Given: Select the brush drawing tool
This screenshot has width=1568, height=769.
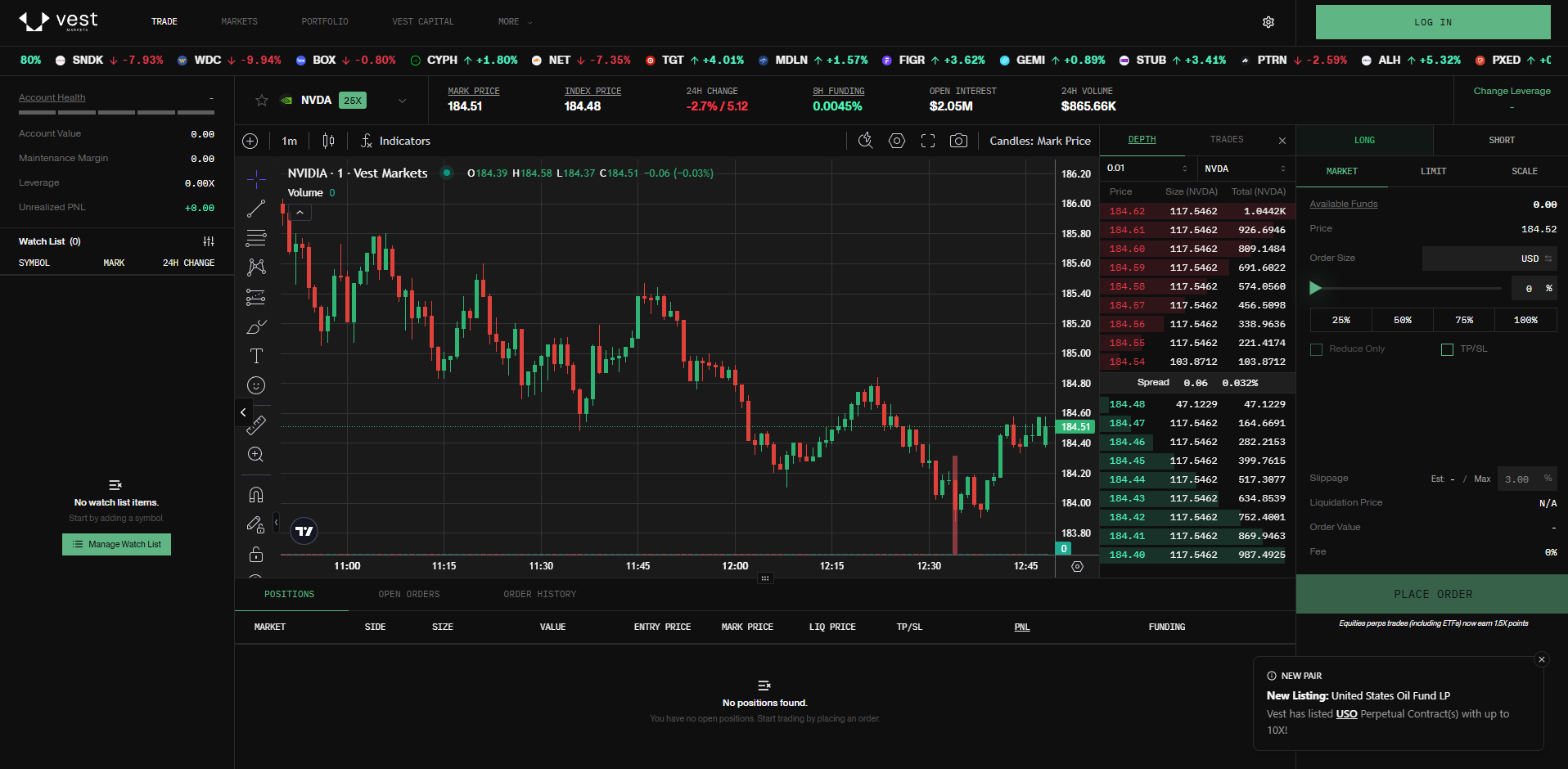Looking at the screenshot, I should click(256, 326).
